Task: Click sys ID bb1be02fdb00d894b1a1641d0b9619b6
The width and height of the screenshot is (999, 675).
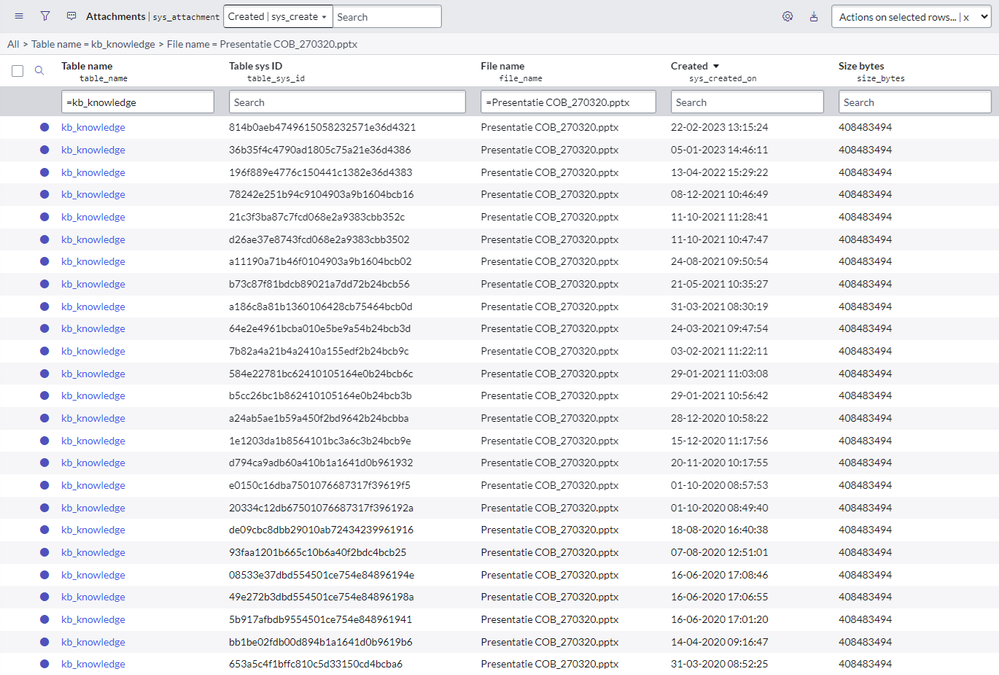Action: [320, 642]
